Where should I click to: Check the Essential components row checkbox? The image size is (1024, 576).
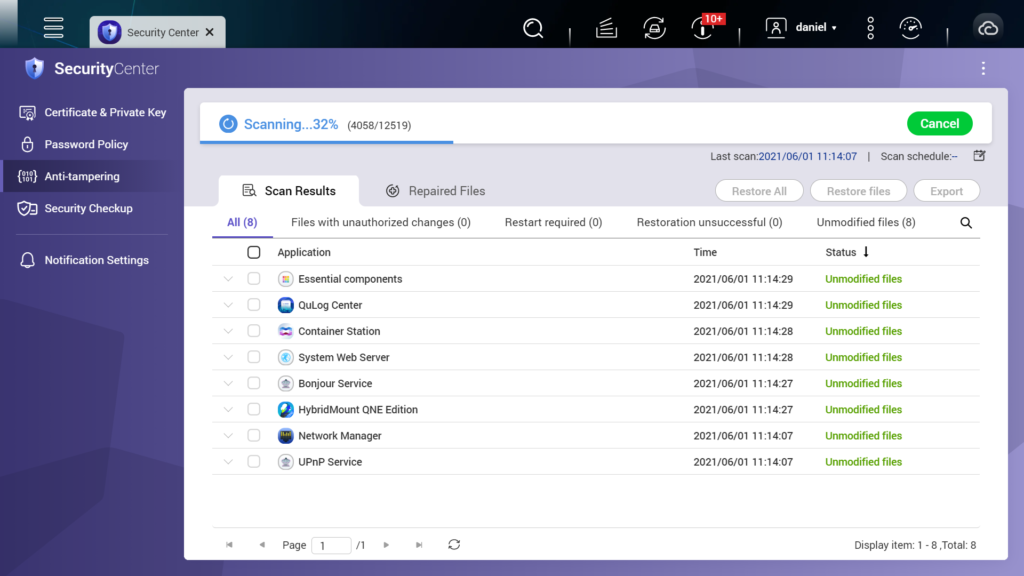(x=254, y=278)
